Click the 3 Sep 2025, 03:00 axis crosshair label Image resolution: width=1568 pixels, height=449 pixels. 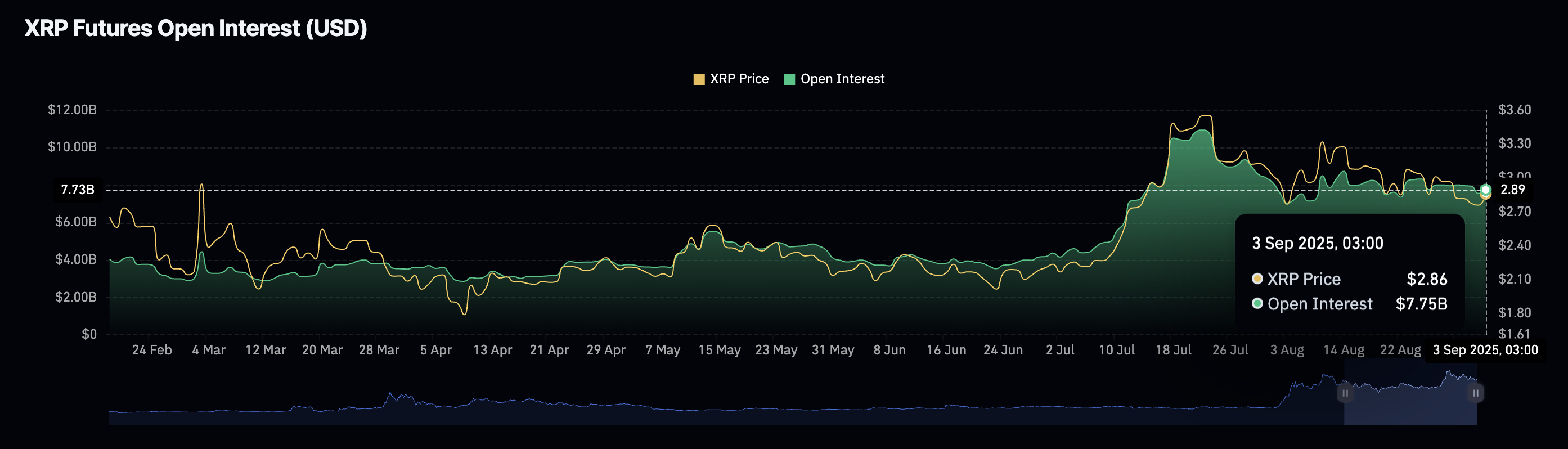point(1485,351)
